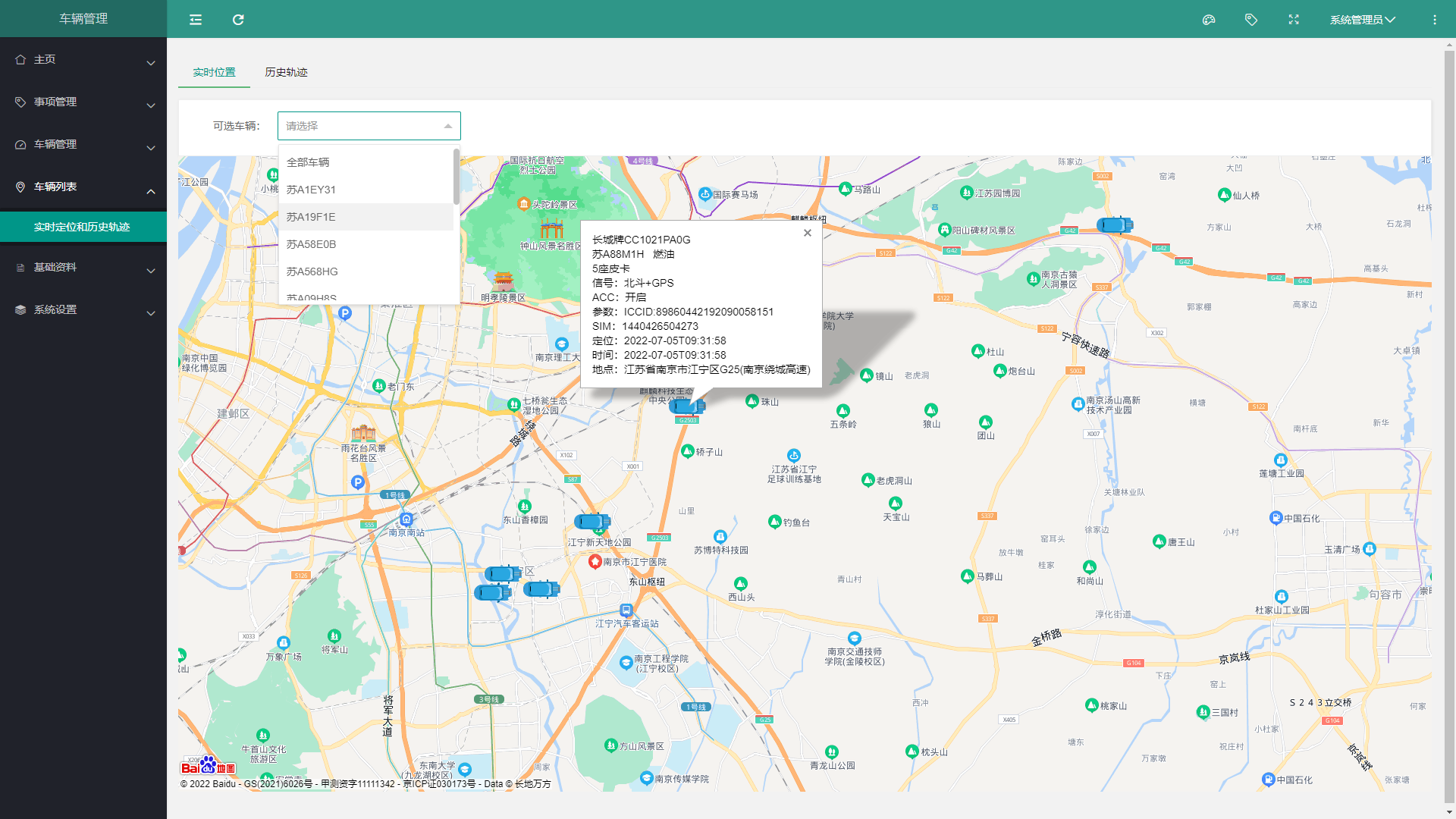This screenshot has width=1456, height=819.
Task: Open the vertical more-options menu
Action: pos(1435,20)
